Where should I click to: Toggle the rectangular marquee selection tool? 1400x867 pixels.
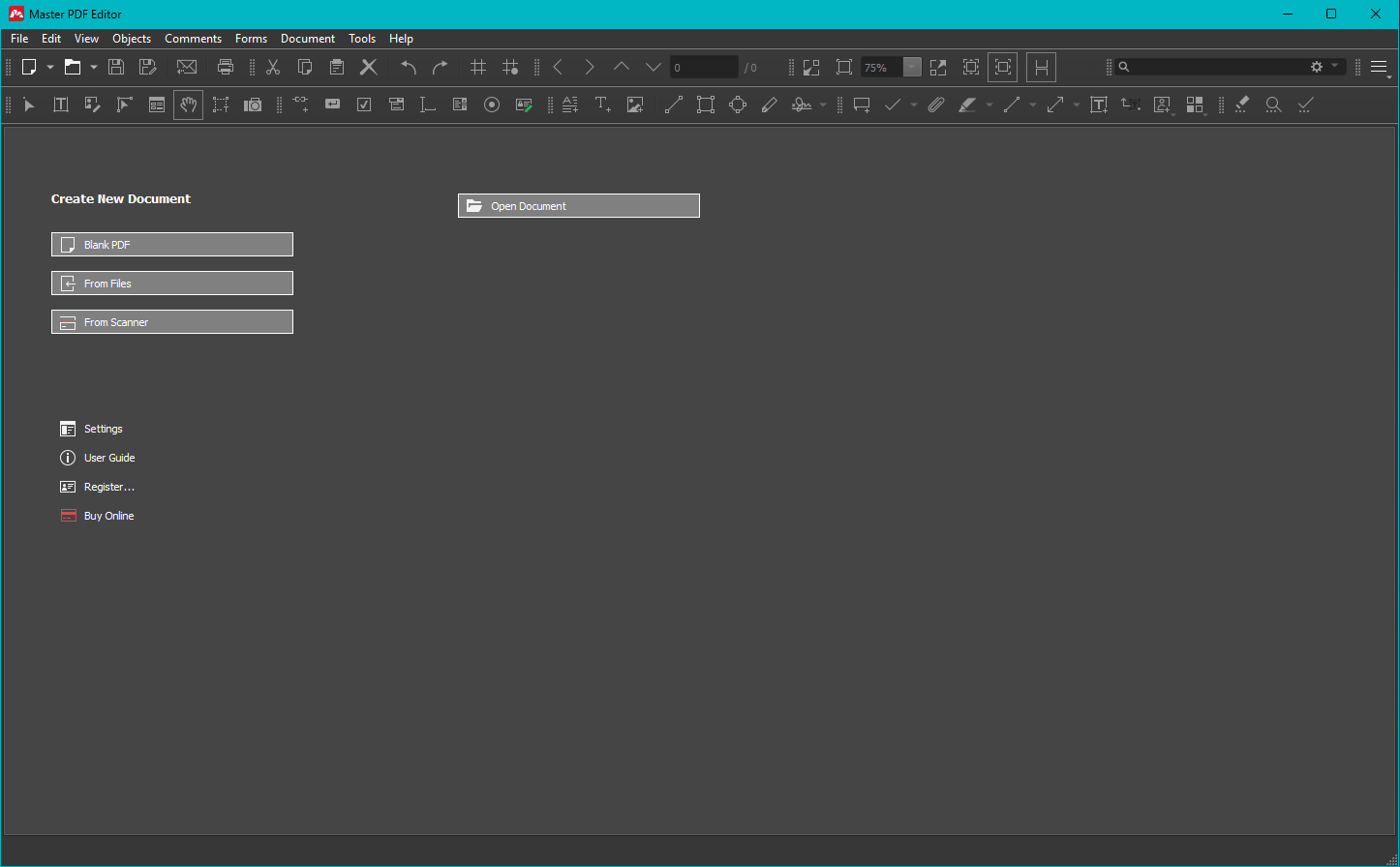(x=221, y=105)
